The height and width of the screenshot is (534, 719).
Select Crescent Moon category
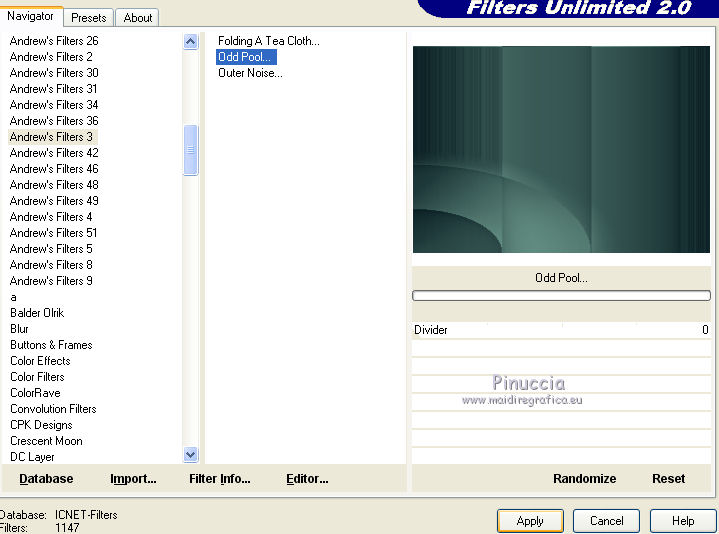coord(46,441)
